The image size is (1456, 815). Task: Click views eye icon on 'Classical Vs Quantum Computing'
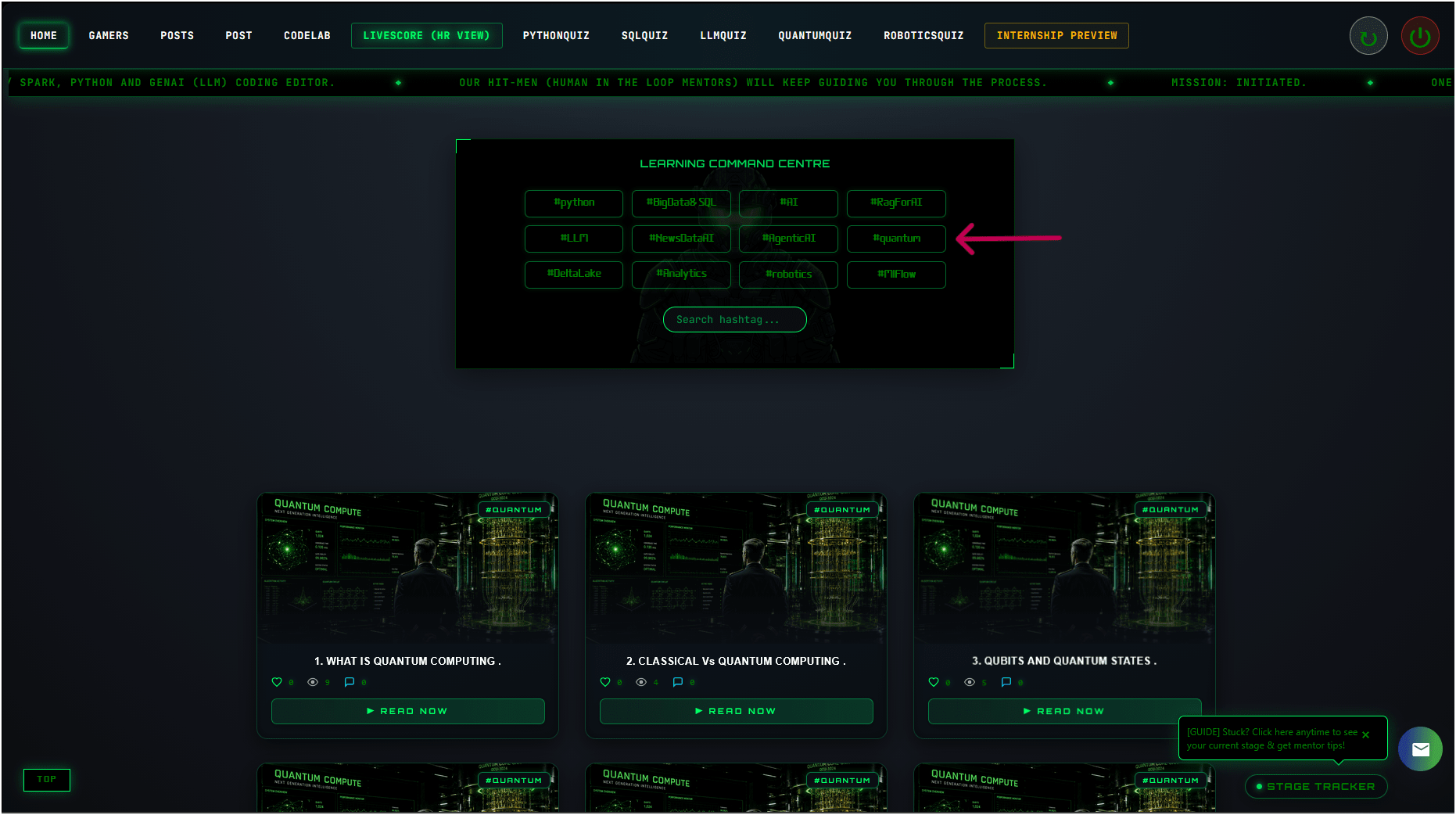[x=641, y=682]
